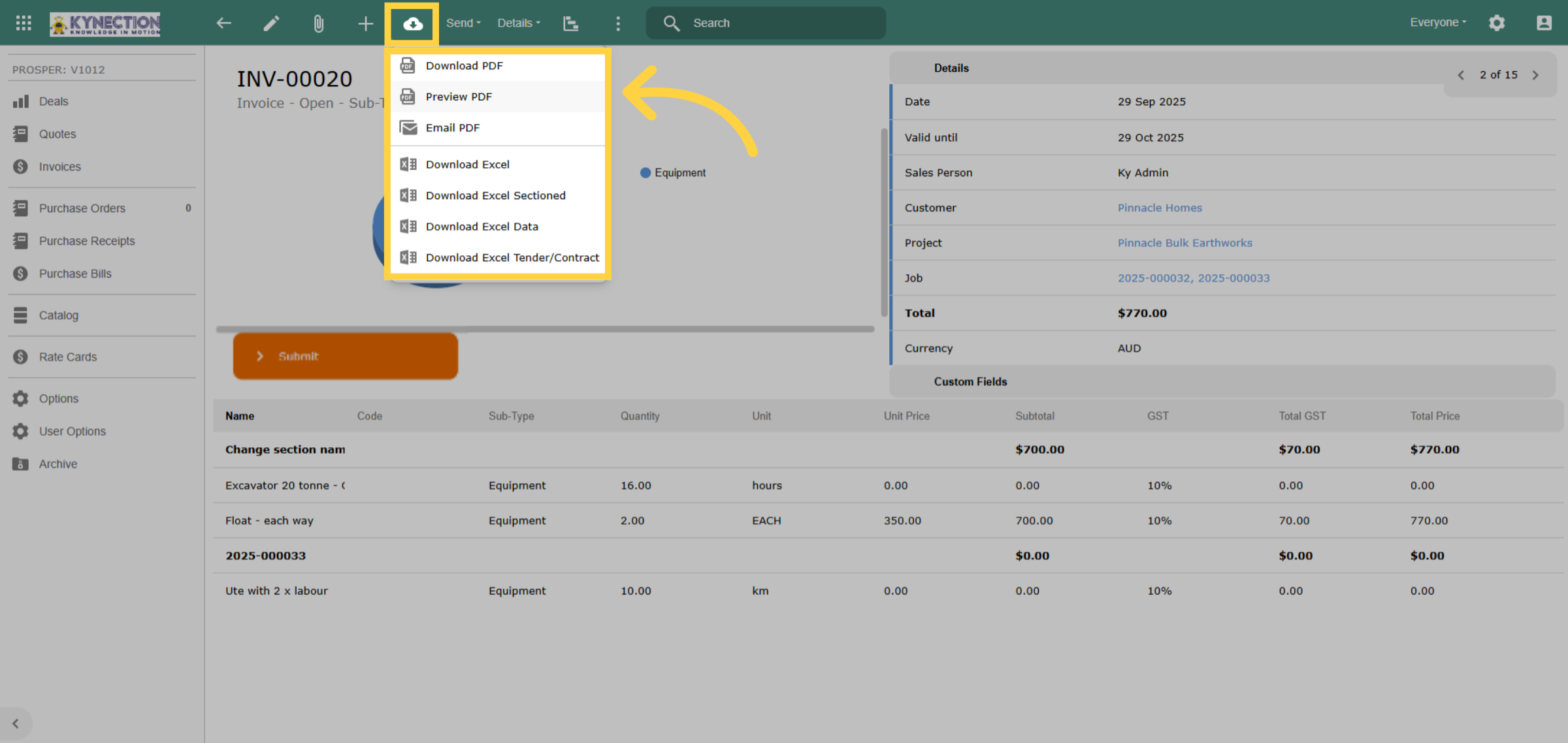The height and width of the screenshot is (743, 1568).
Task: Click the blue Equipment legend dot
Action: pos(645,173)
